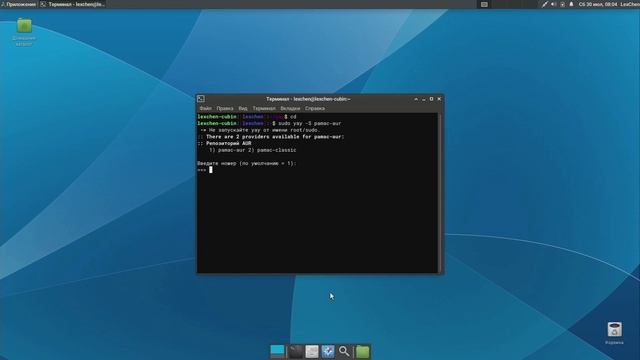Open the LexChen user menu
The height and width of the screenshot is (360, 640).
click(630, 4)
